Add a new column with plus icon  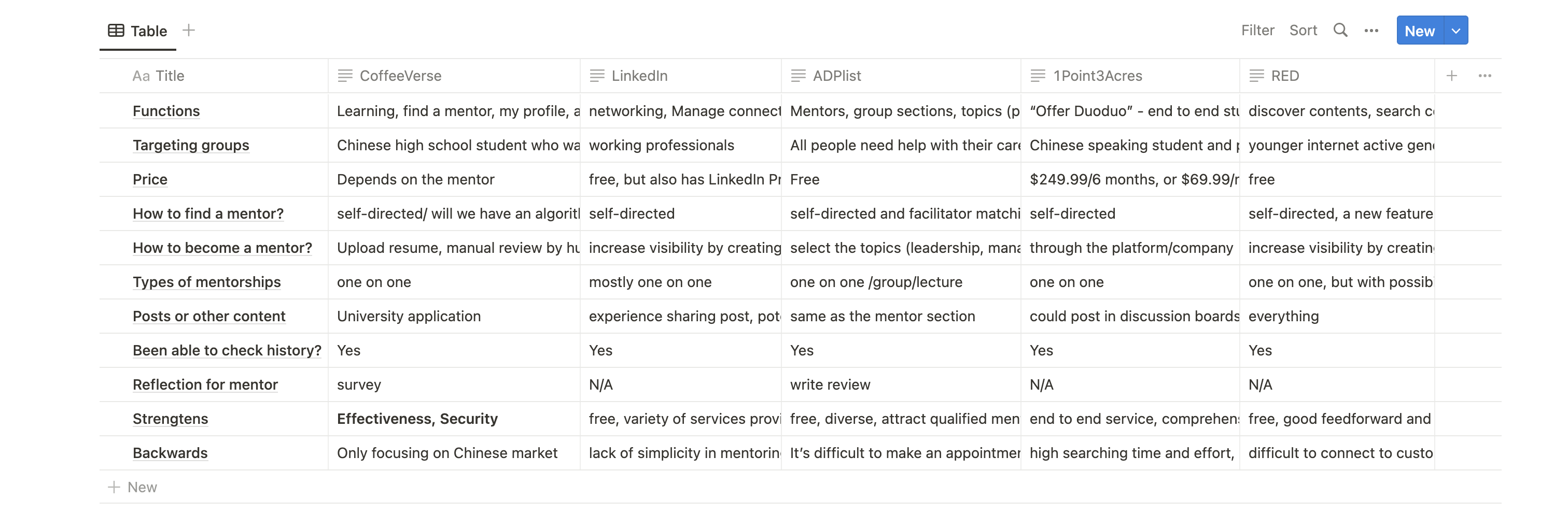coord(1451,76)
